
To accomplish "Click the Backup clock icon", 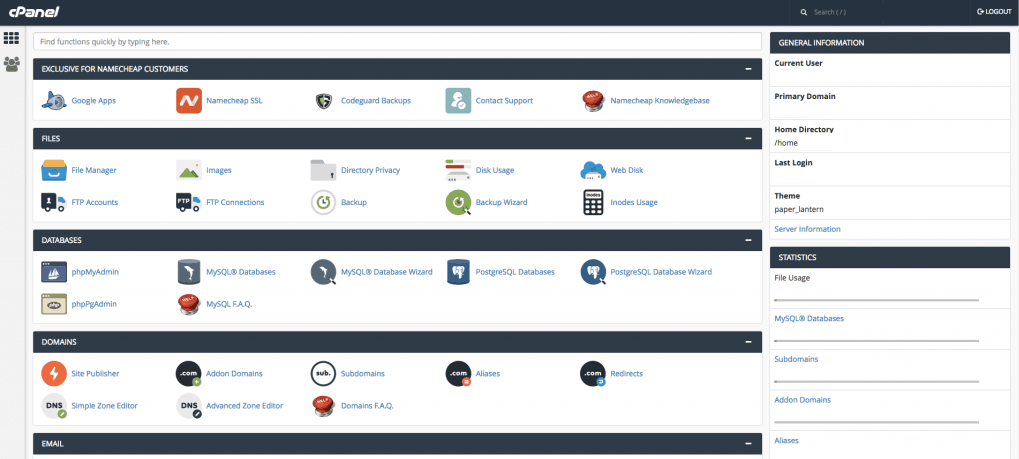I will (324, 202).
